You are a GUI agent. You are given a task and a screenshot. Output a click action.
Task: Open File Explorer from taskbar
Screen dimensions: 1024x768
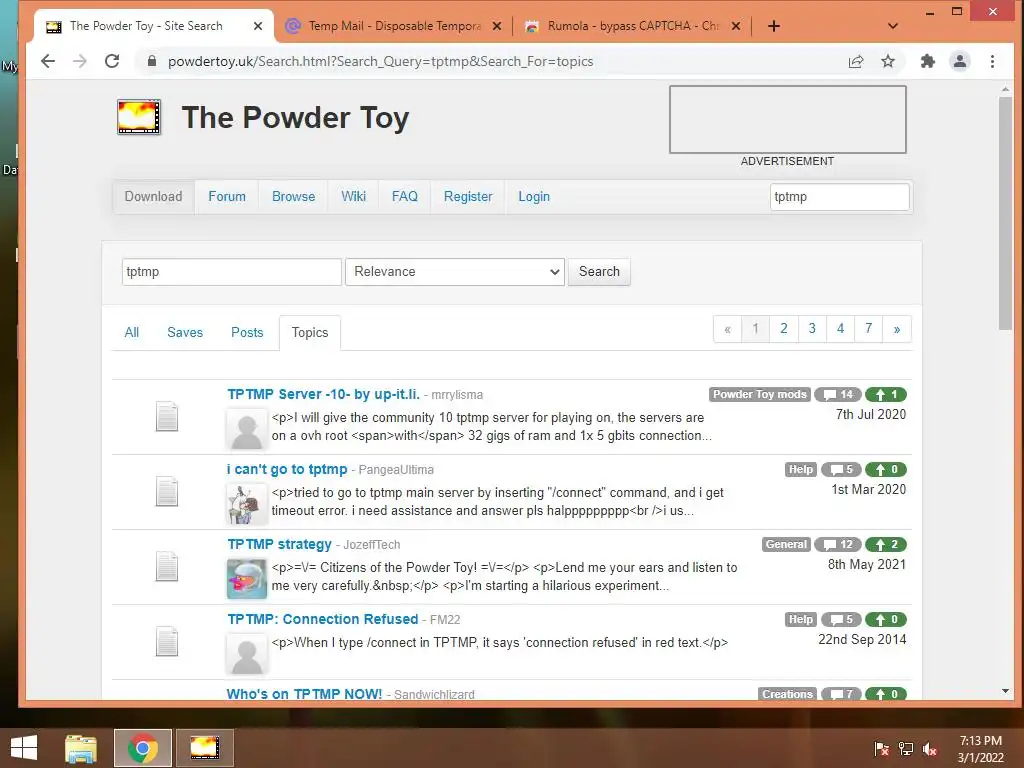tap(81, 748)
